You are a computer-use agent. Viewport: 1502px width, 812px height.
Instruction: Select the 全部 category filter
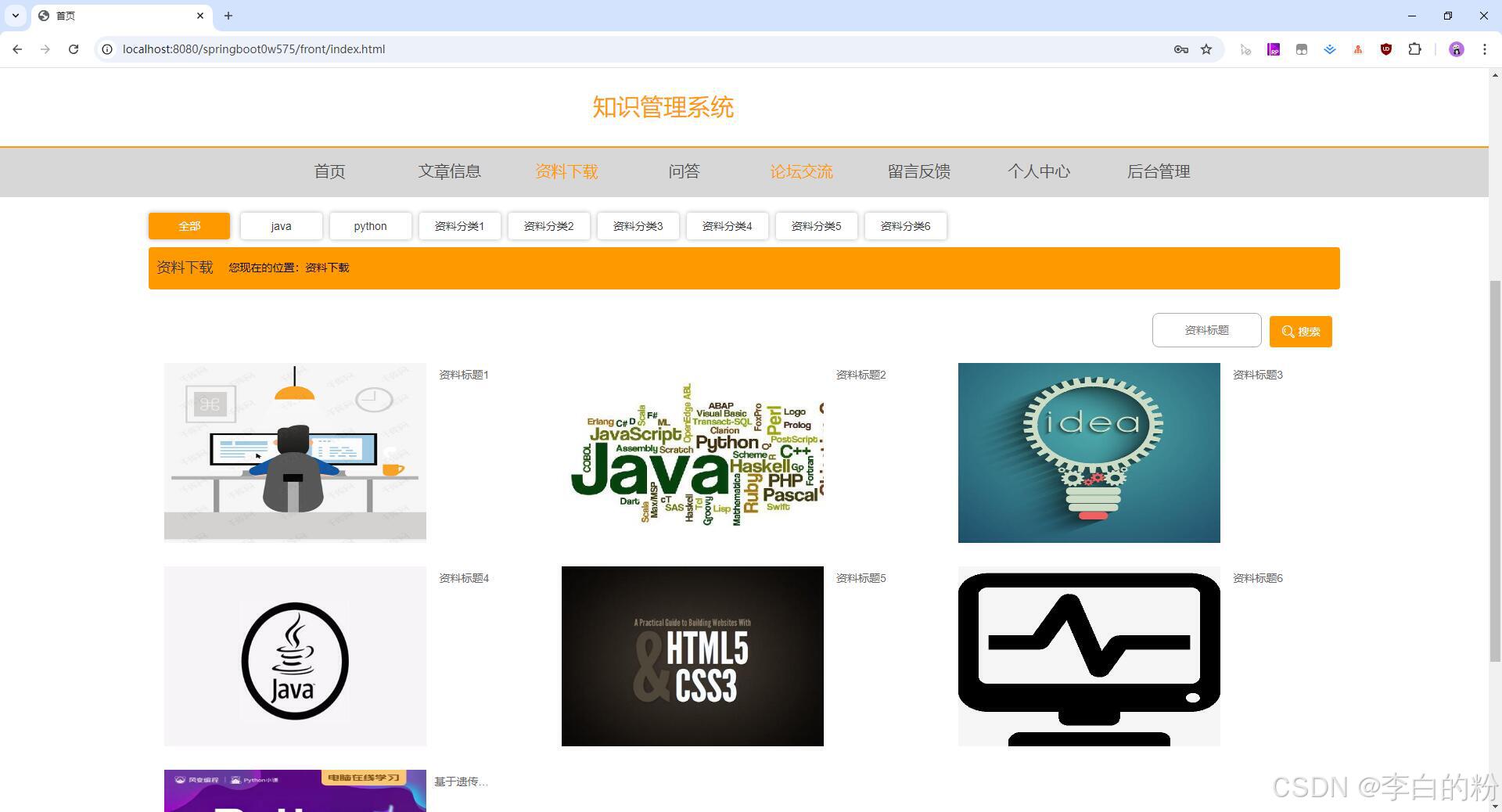pos(189,226)
